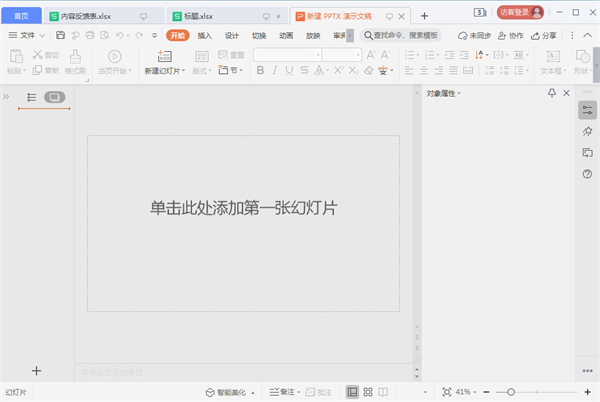Click 单击此处添加第一张幻灯片 placeholder
The width and height of the screenshot is (600, 402).
(x=243, y=207)
